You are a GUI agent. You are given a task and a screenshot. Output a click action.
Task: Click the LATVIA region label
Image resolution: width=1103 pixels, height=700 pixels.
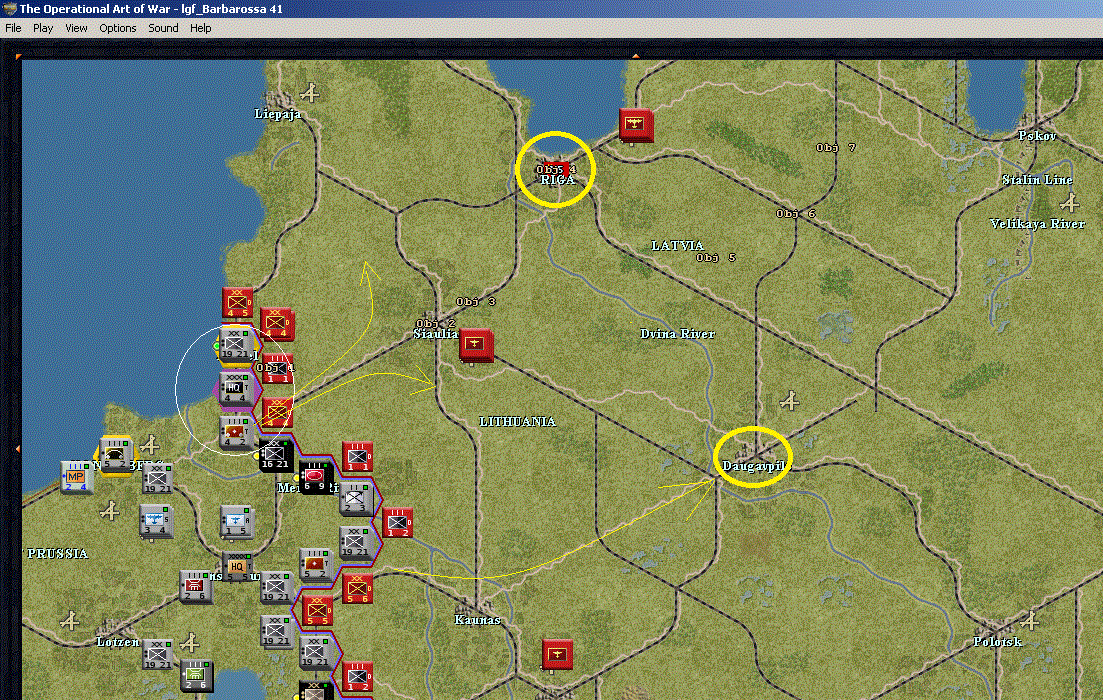point(677,246)
